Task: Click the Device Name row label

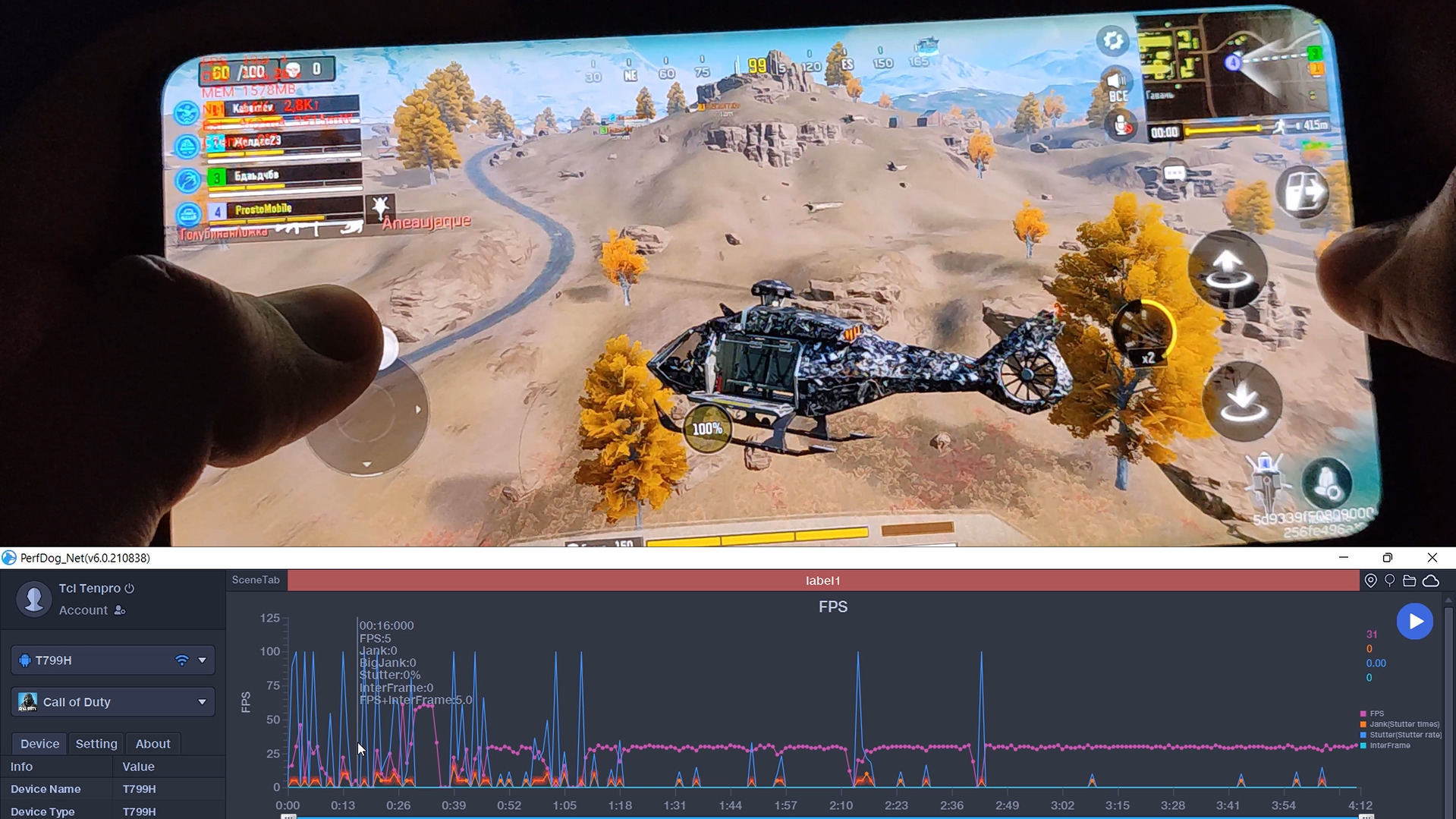Action: (46, 789)
